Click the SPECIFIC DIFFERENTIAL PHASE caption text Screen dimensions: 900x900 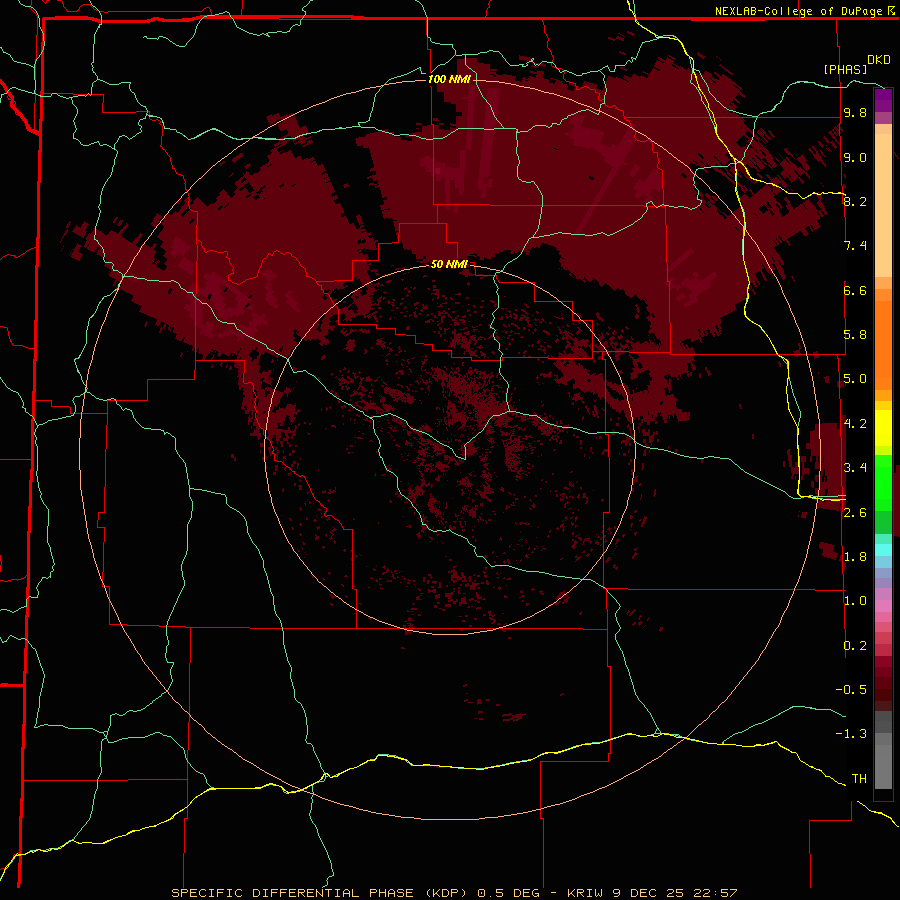click(x=292, y=893)
